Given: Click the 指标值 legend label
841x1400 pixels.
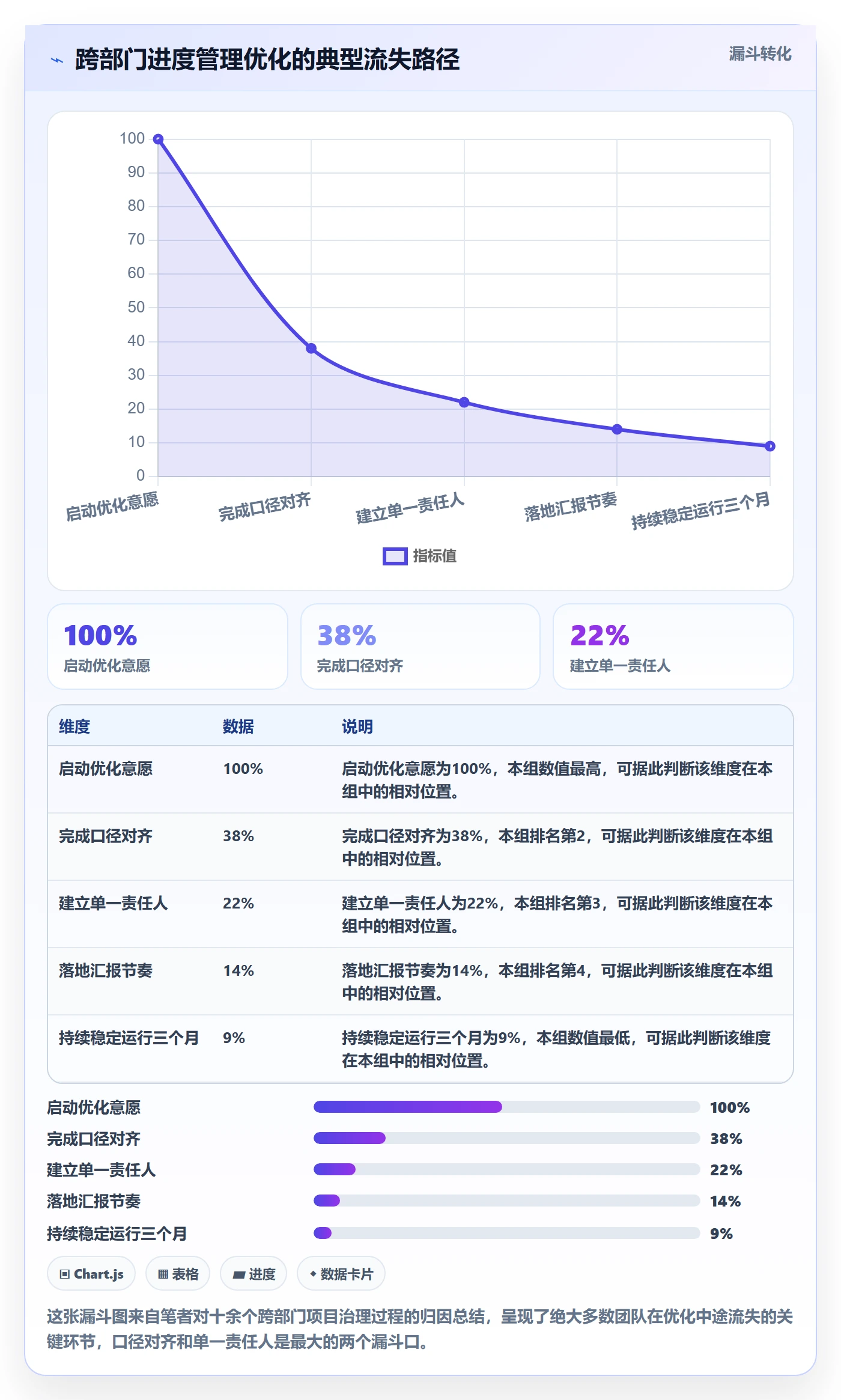Looking at the screenshot, I should [x=435, y=556].
